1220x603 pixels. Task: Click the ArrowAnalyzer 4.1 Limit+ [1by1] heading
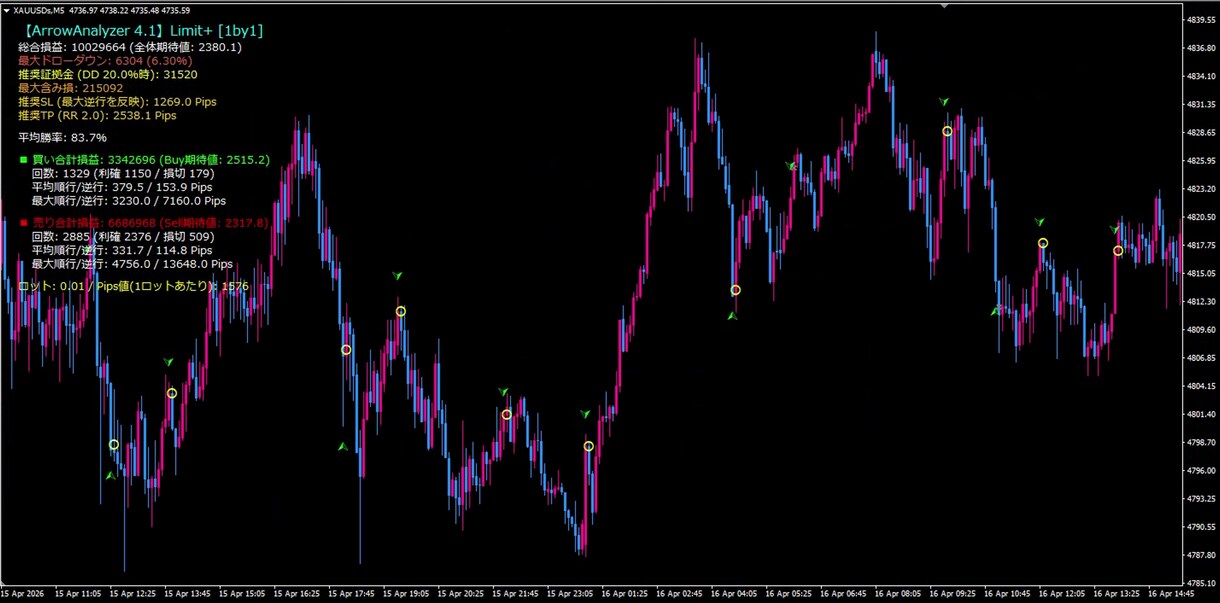click(141, 31)
